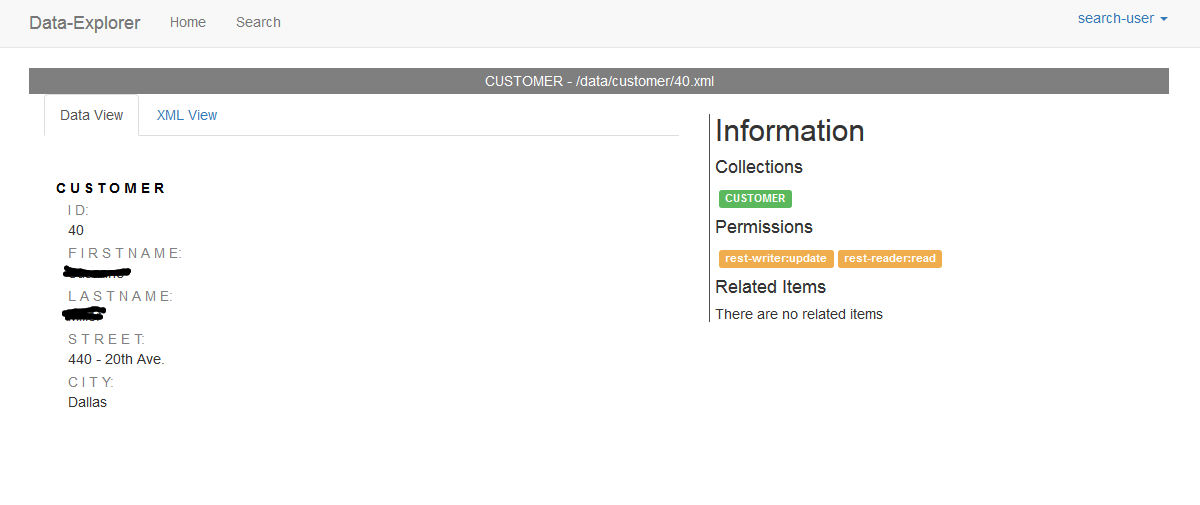Go to the Home nav item
This screenshot has height=505, width=1200.
[188, 22]
